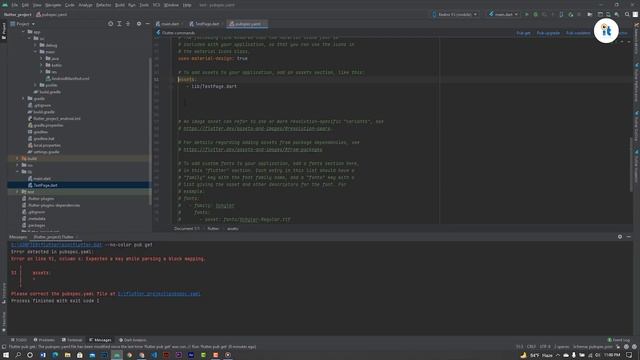Open the Terminal tool window tab
Screen dimensions: 640x360
(72, 340)
